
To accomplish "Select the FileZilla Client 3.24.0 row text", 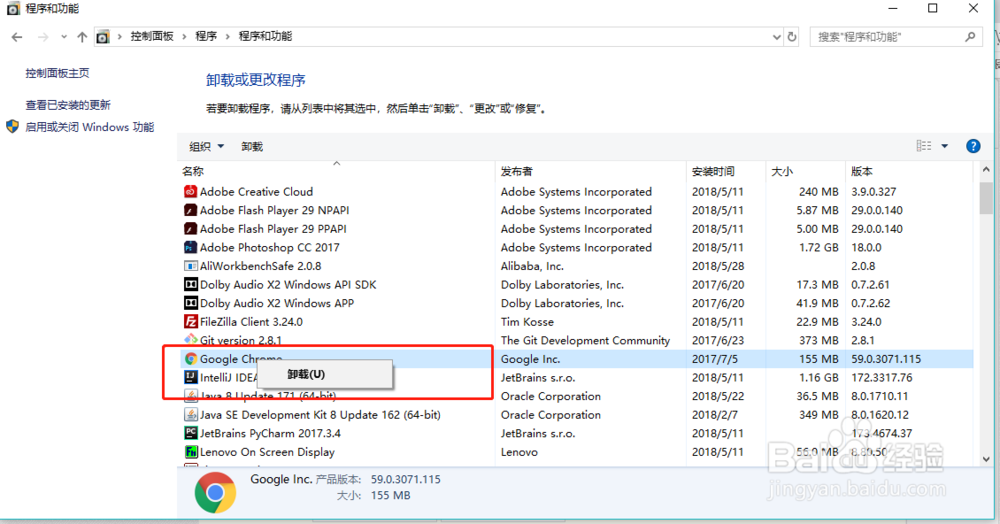I will 251,322.
